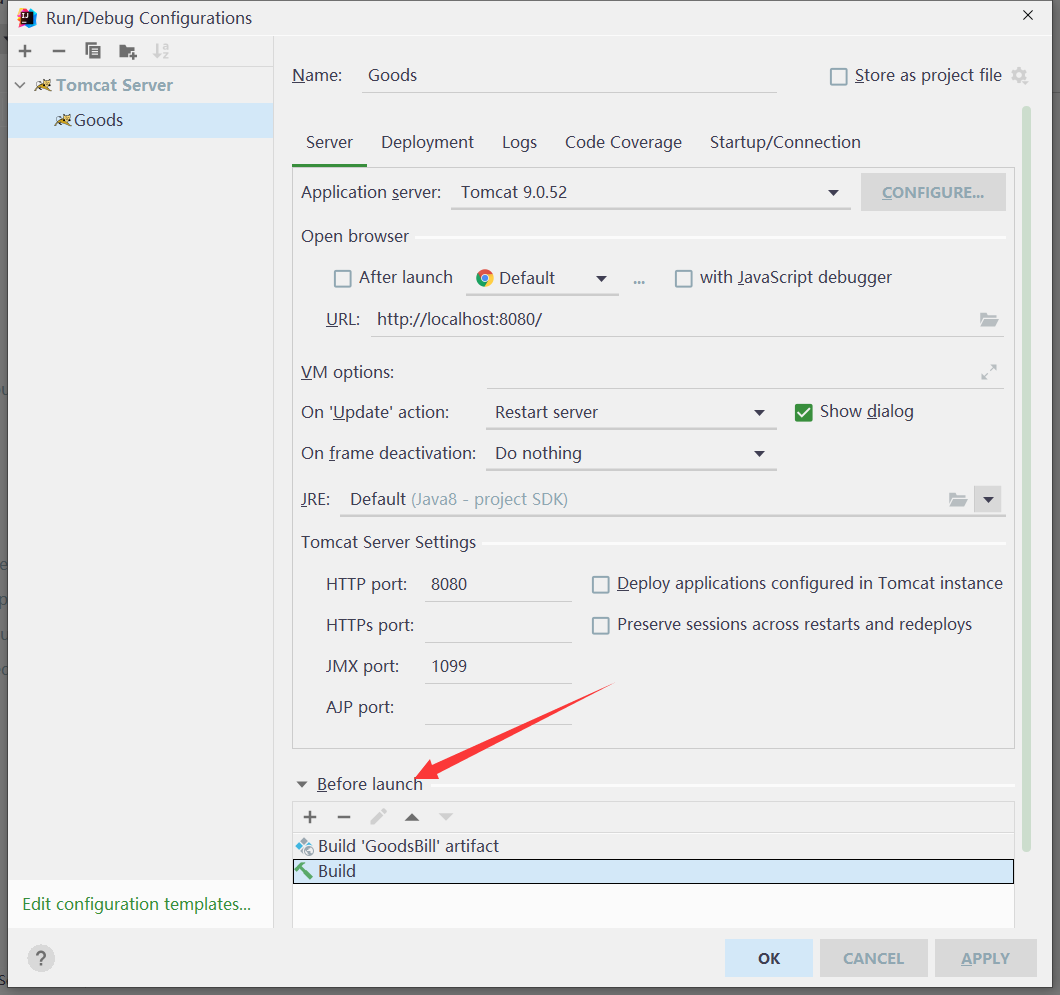This screenshot has width=1060, height=995.
Task: Remove selected configuration with minus icon
Action: point(59,51)
